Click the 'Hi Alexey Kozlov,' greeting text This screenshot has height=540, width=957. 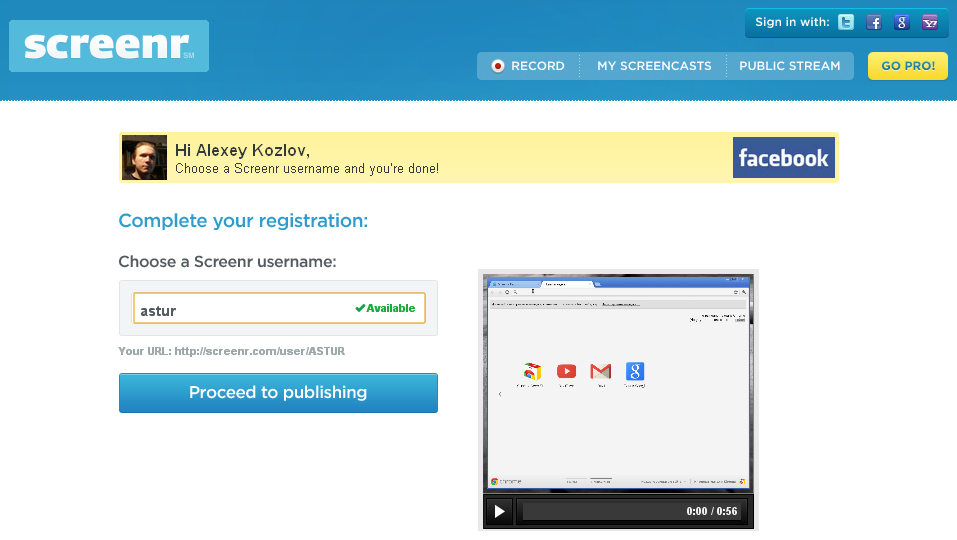click(x=242, y=150)
